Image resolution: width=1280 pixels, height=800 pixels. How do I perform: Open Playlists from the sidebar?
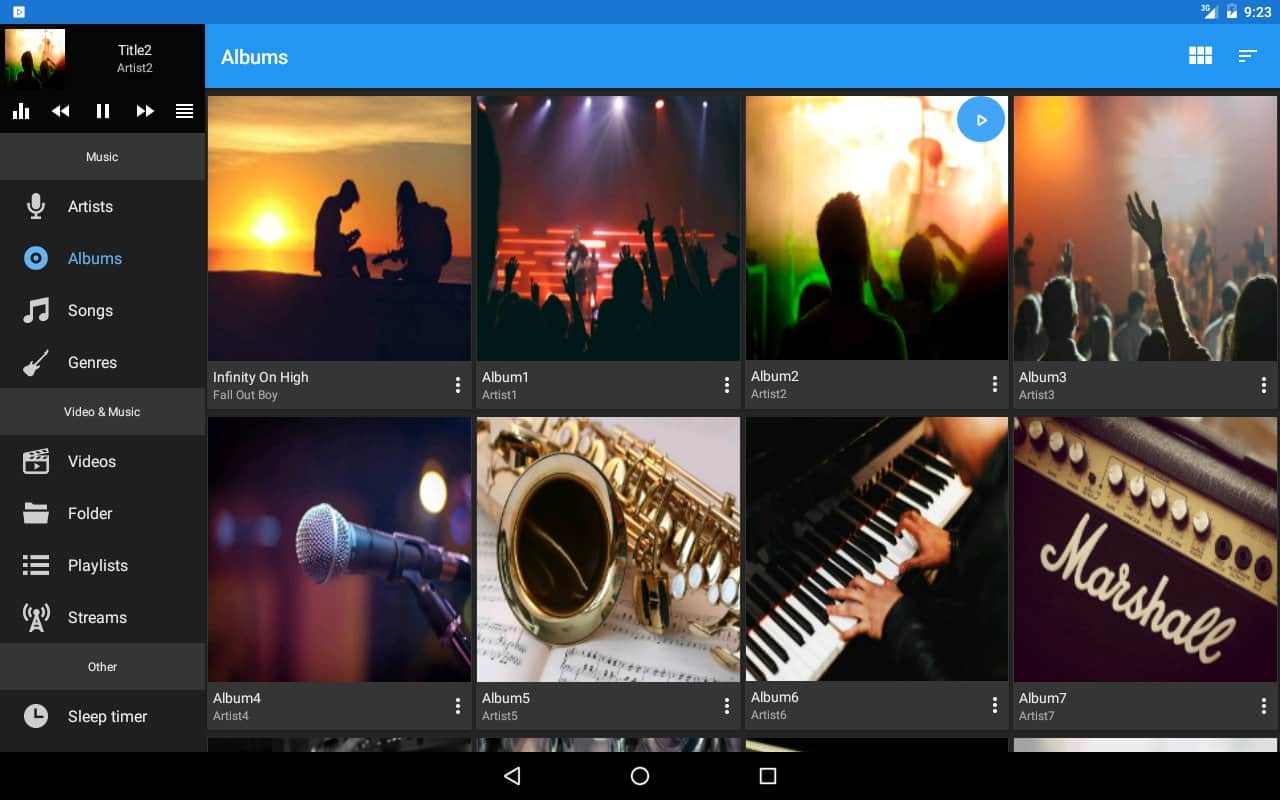click(x=97, y=566)
